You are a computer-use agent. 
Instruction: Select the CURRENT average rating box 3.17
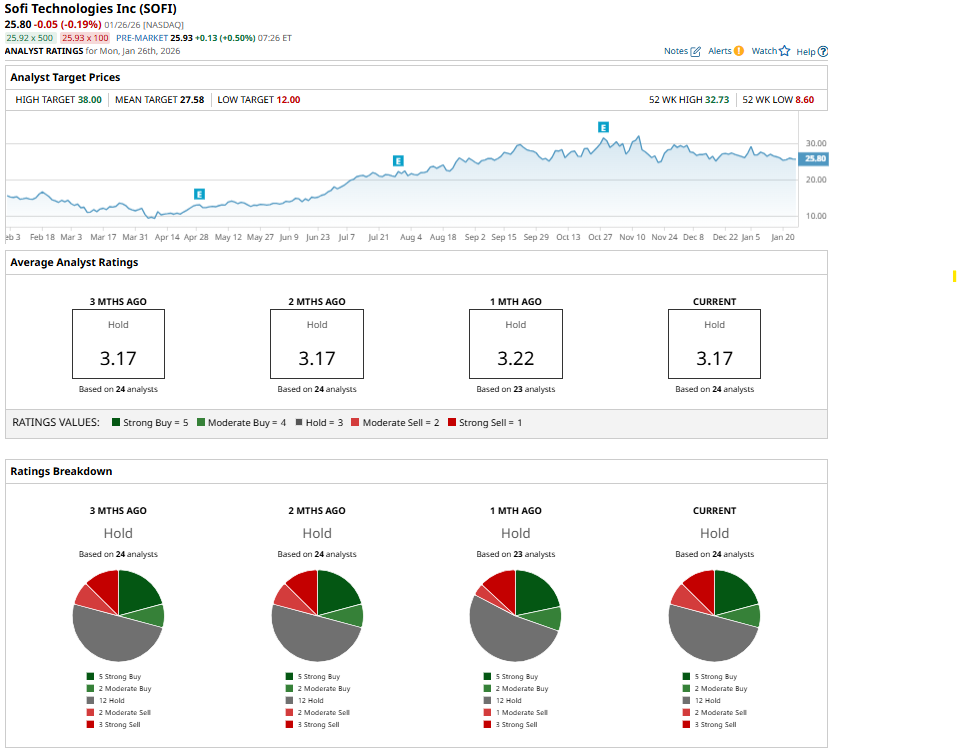pos(714,343)
